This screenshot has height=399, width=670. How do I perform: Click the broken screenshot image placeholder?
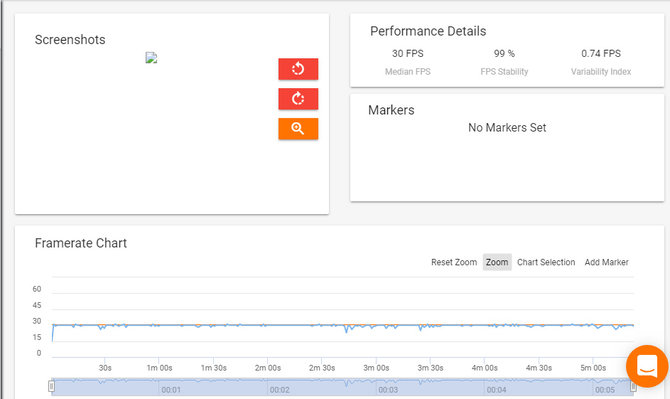[x=151, y=58]
